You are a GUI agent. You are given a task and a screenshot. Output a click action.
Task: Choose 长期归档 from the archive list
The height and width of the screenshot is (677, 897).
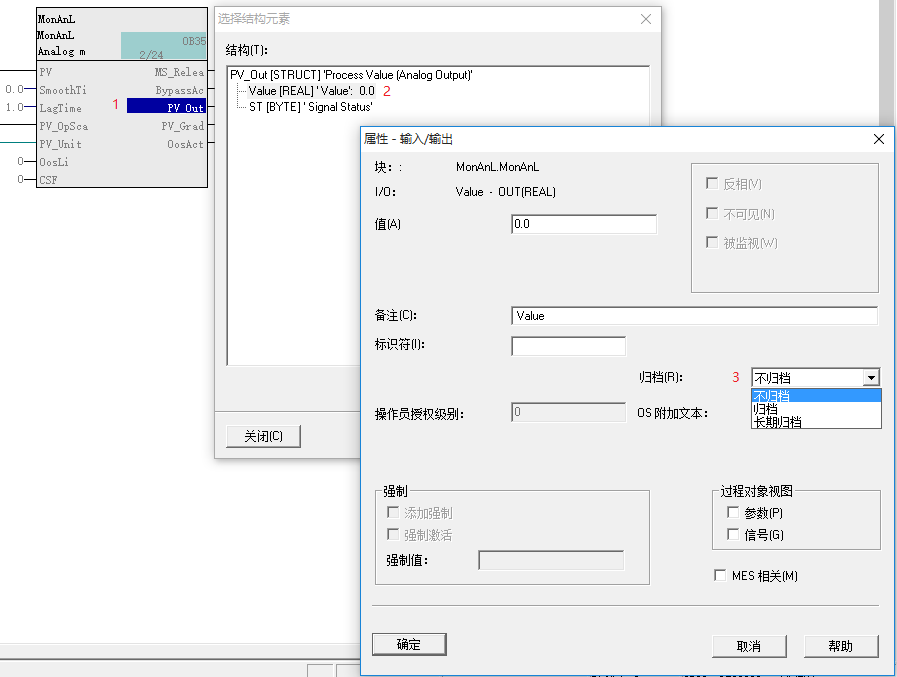(778, 422)
